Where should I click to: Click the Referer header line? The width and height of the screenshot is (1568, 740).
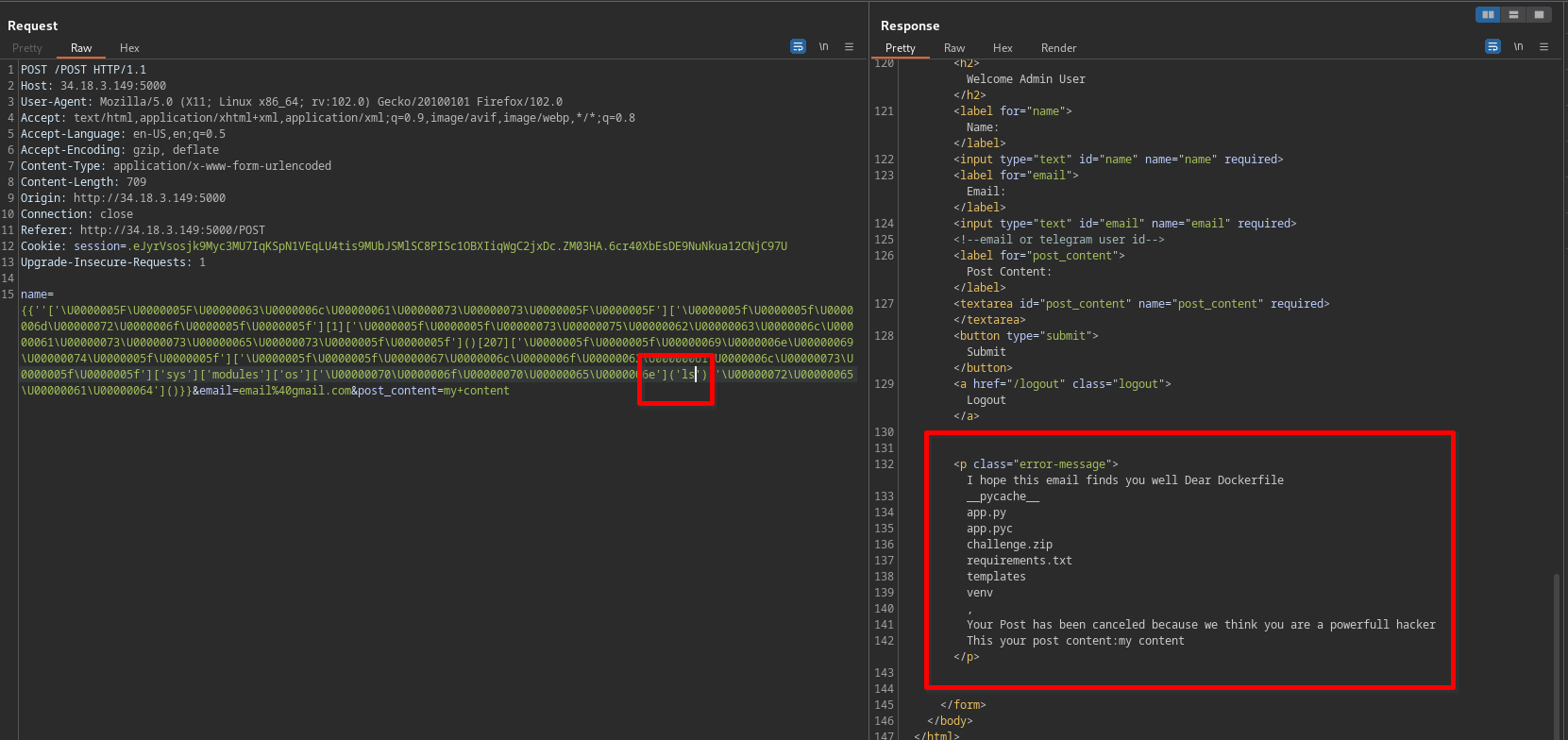[143, 230]
